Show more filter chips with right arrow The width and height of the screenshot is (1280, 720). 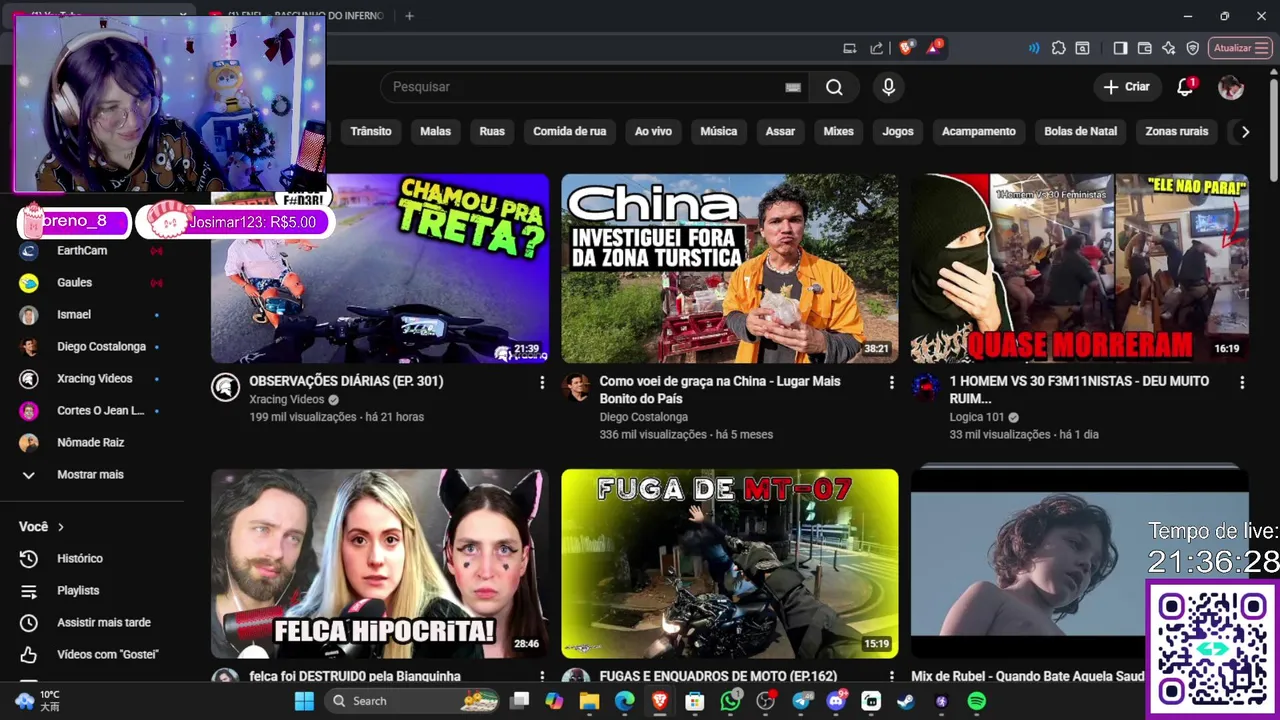click(x=1245, y=131)
